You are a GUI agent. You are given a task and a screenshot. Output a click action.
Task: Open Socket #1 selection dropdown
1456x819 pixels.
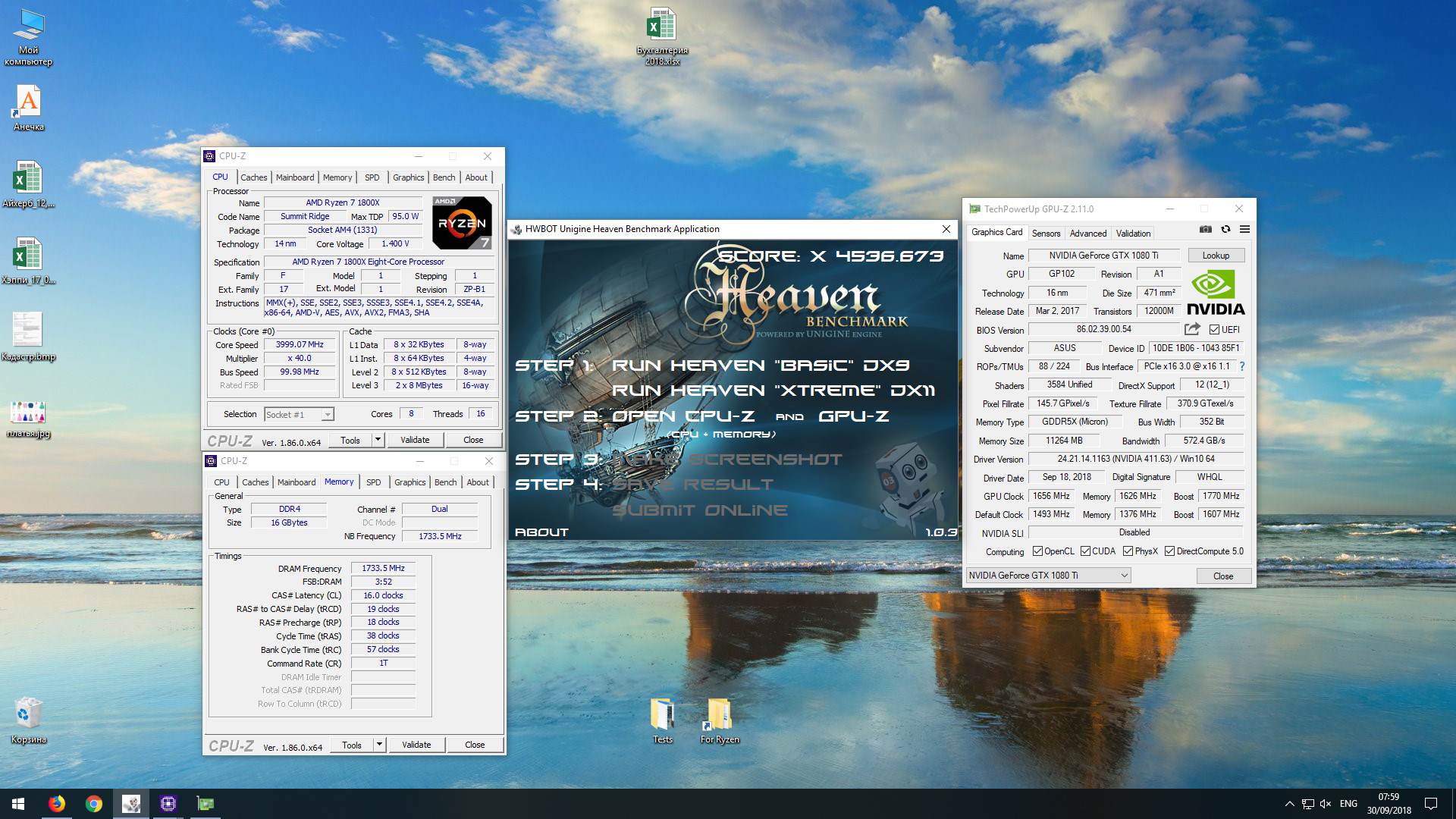coord(299,414)
